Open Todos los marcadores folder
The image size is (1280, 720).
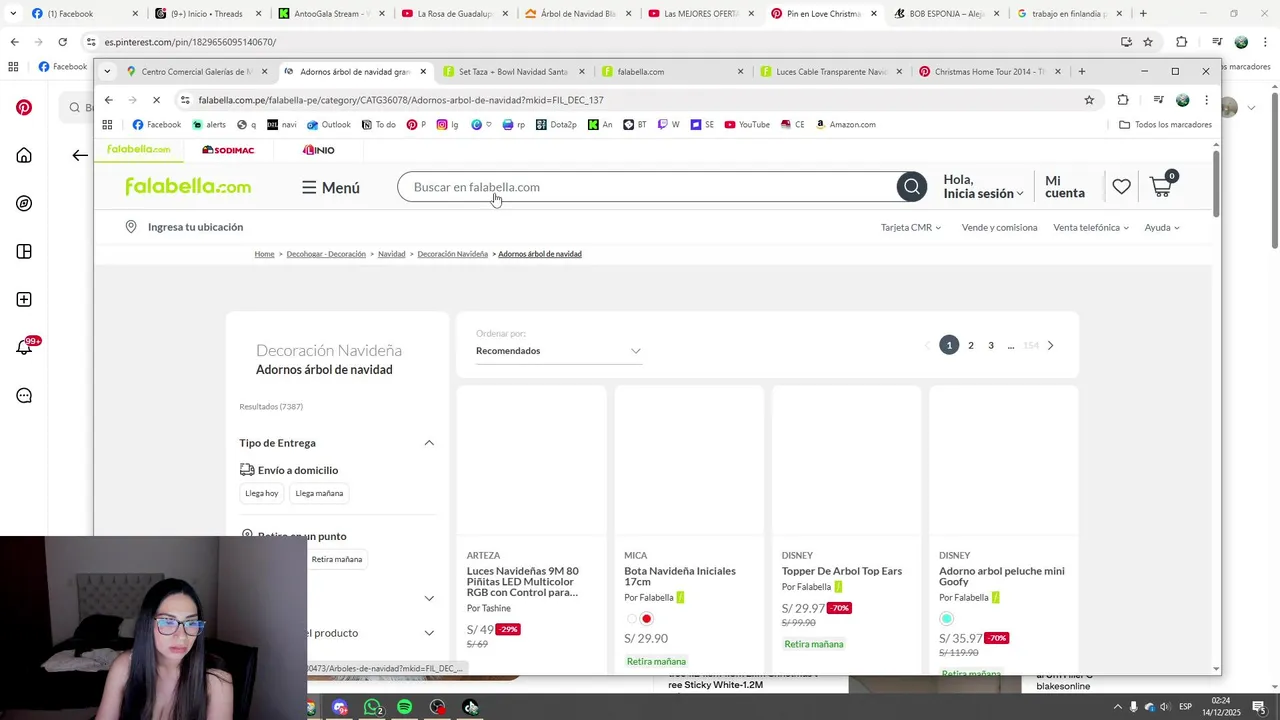1165,125
